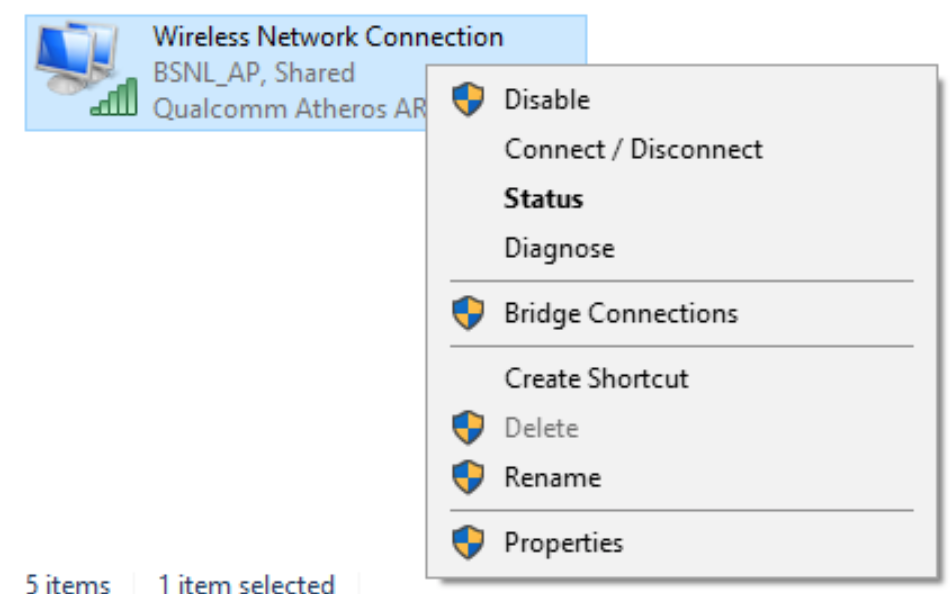Click the shield icon beside Rename
Viewport: 952px width, 594px height.
coord(468,477)
